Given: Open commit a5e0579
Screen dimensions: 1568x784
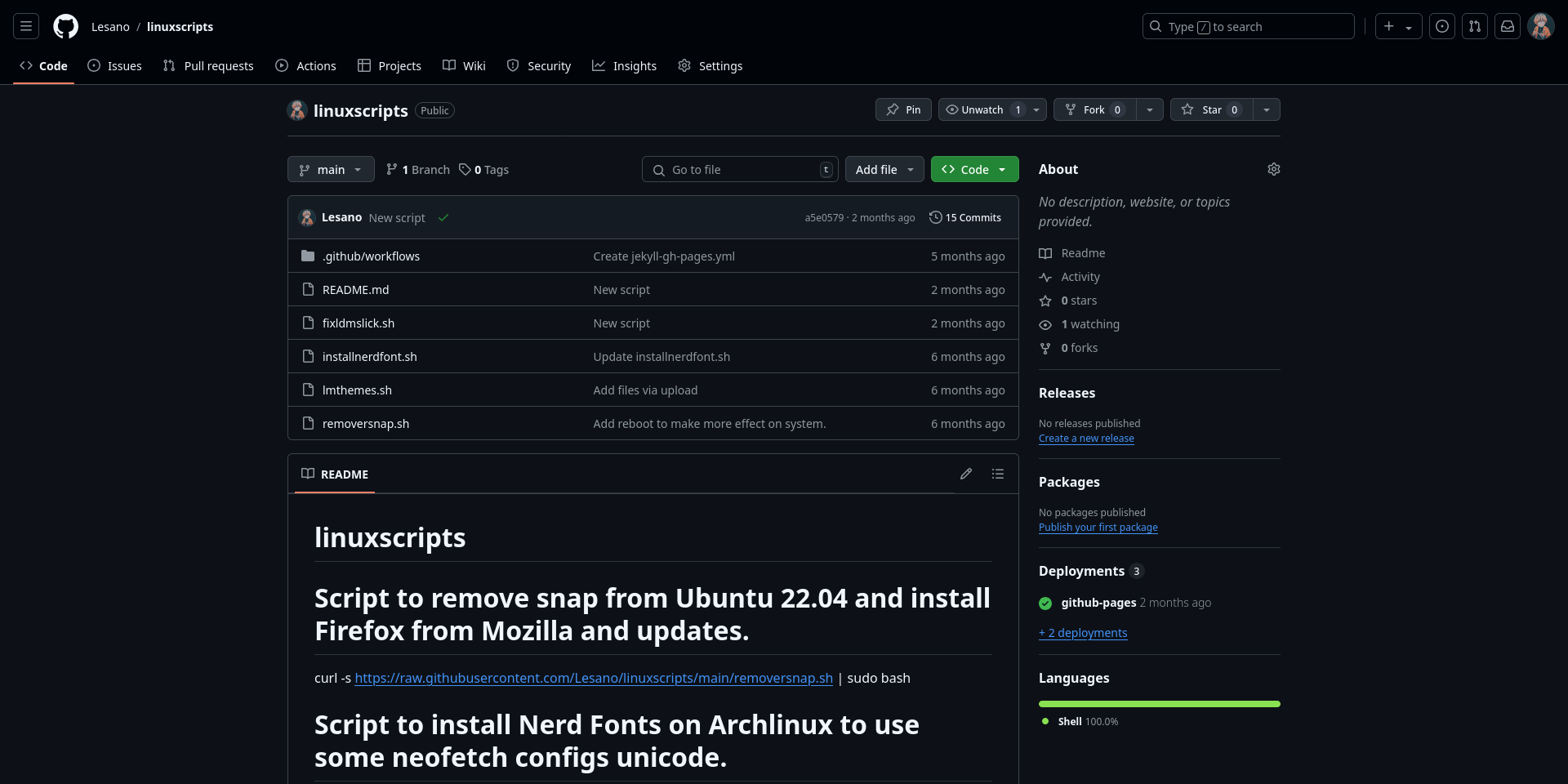Looking at the screenshot, I should (x=824, y=217).
